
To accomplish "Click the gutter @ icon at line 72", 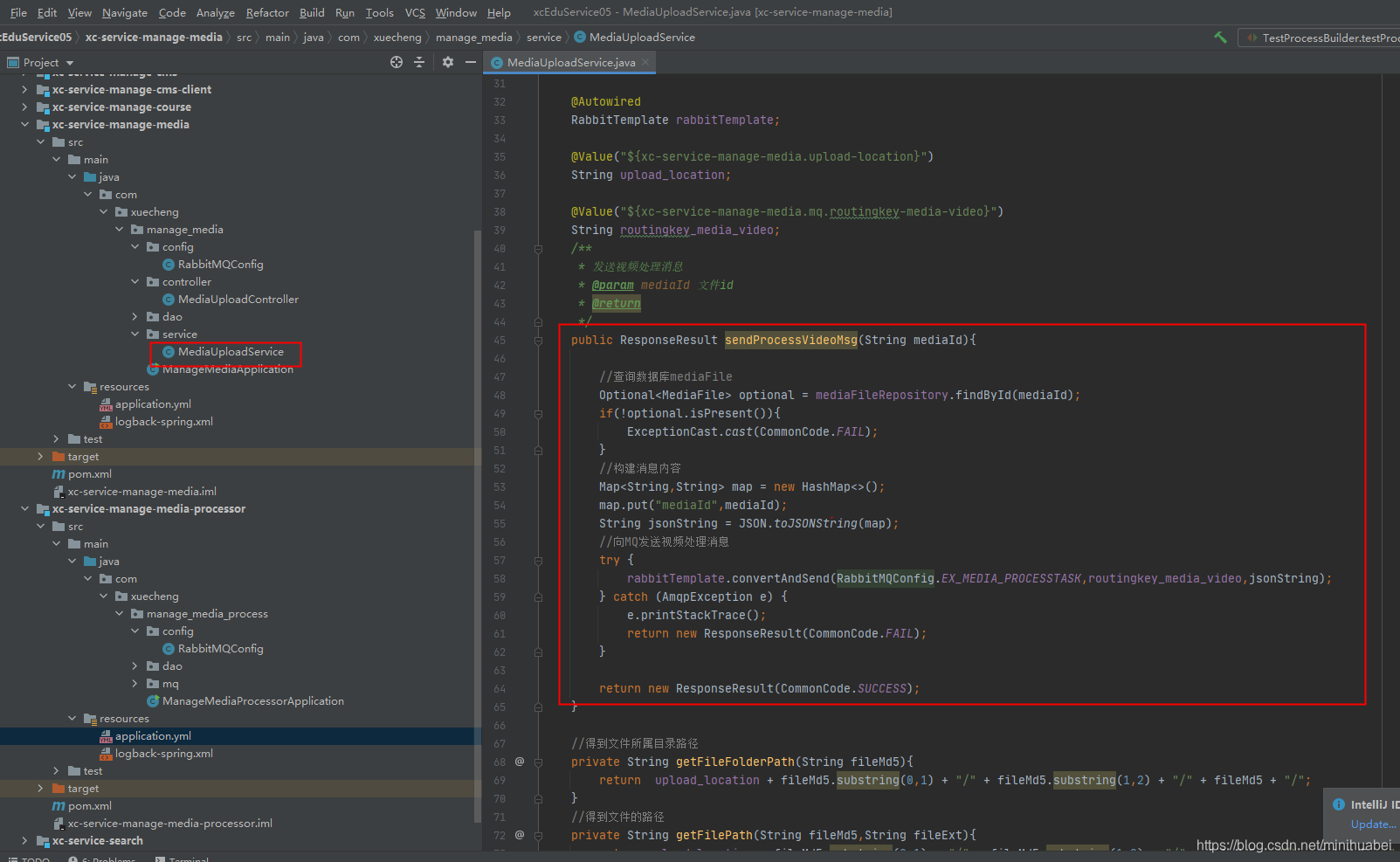I will (520, 835).
